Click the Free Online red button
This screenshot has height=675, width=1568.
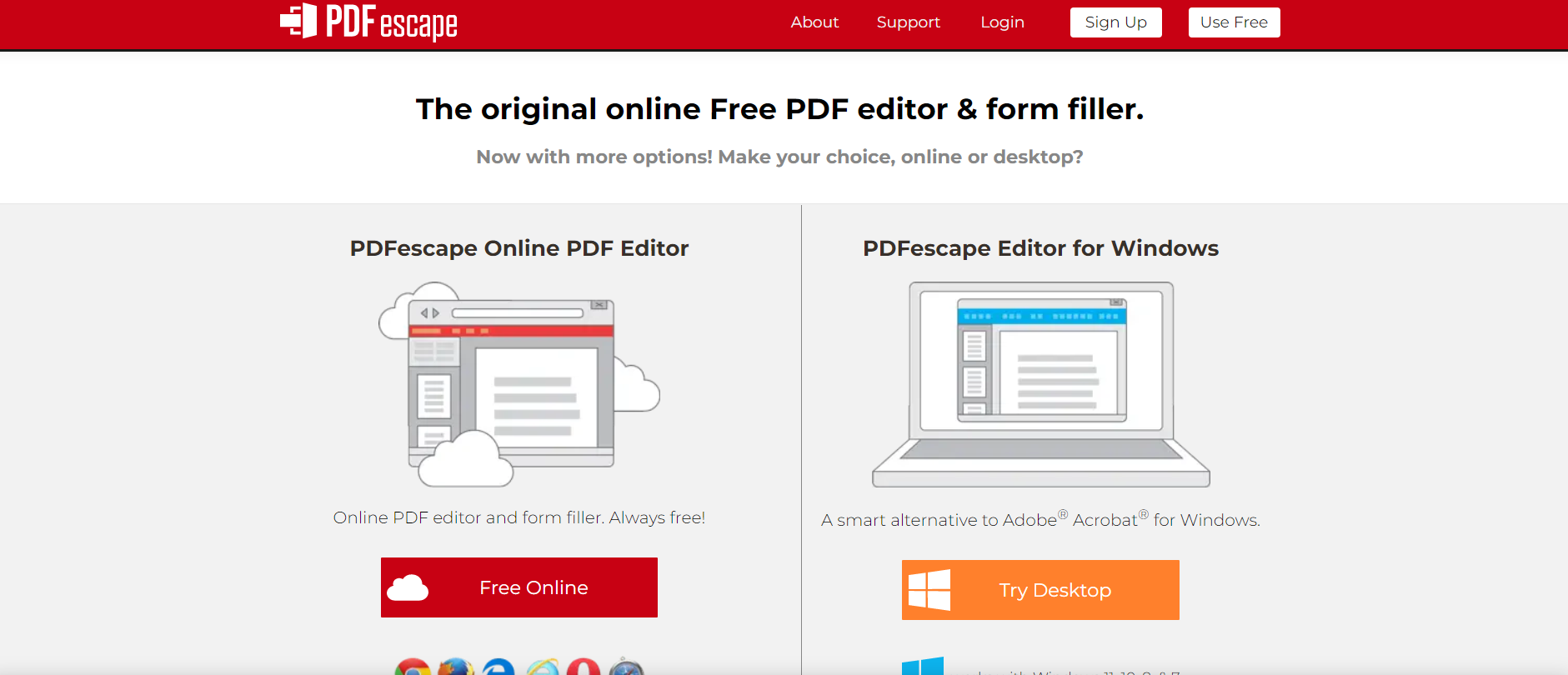click(x=519, y=587)
